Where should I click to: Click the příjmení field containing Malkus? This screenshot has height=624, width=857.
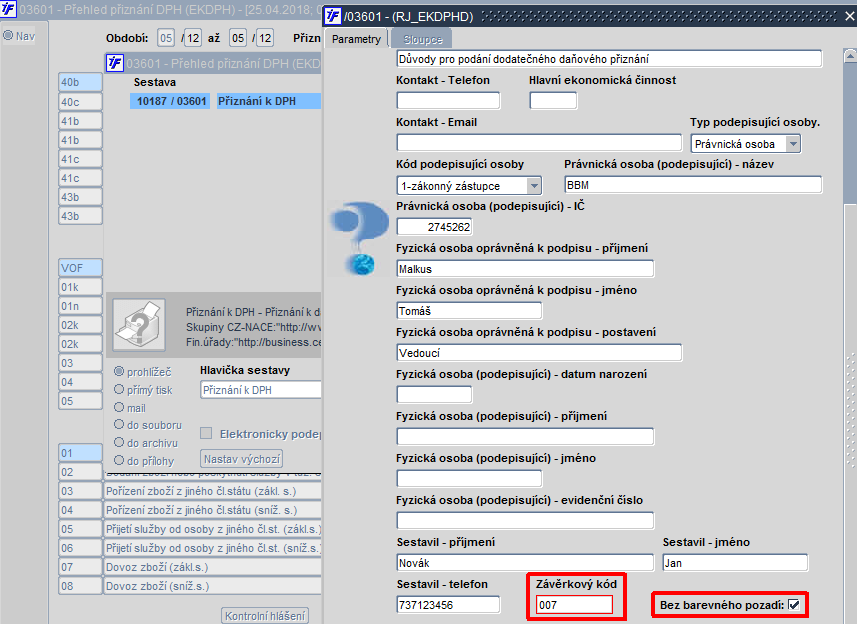525,268
